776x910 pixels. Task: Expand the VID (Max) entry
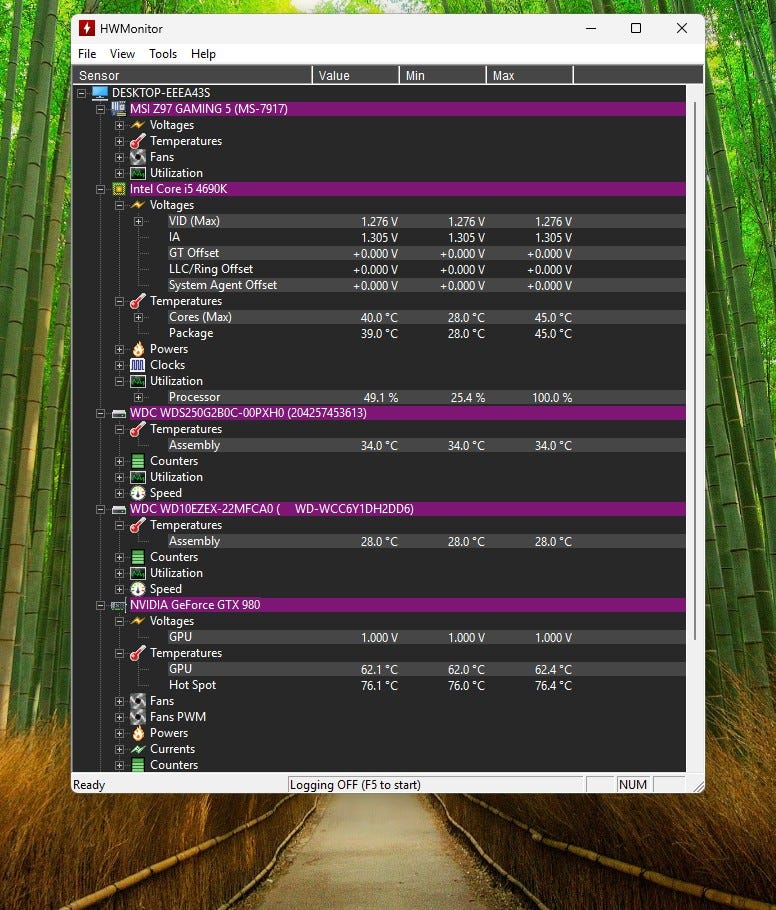point(138,221)
